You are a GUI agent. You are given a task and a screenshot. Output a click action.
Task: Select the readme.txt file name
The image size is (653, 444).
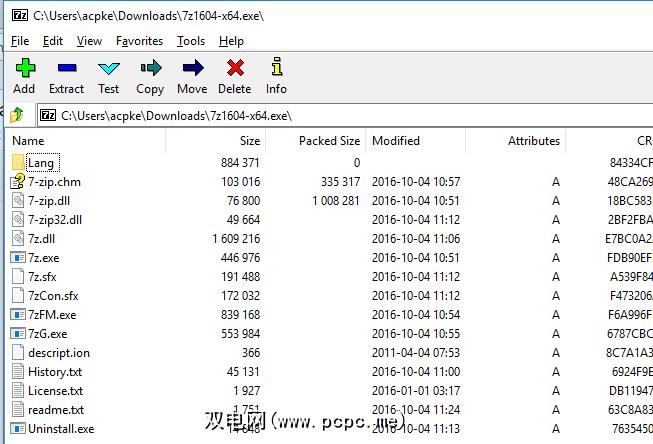point(56,410)
